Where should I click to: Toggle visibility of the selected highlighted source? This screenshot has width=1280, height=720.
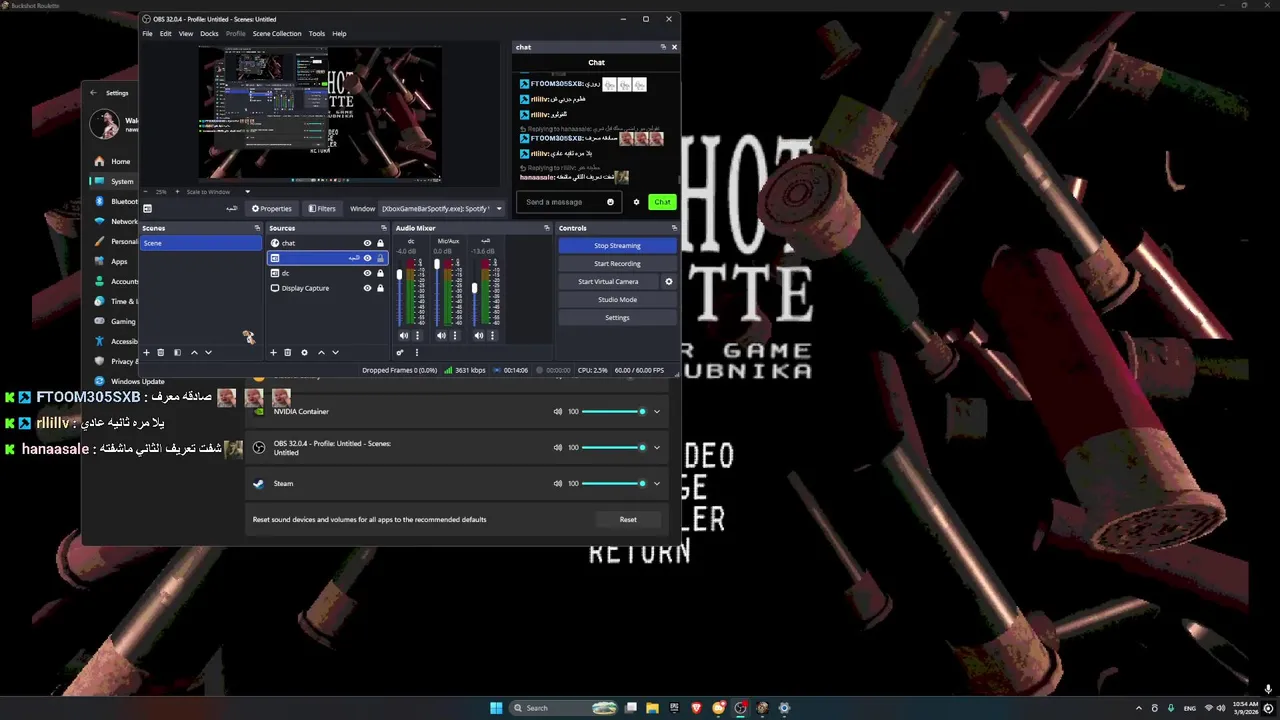[367, 258]
